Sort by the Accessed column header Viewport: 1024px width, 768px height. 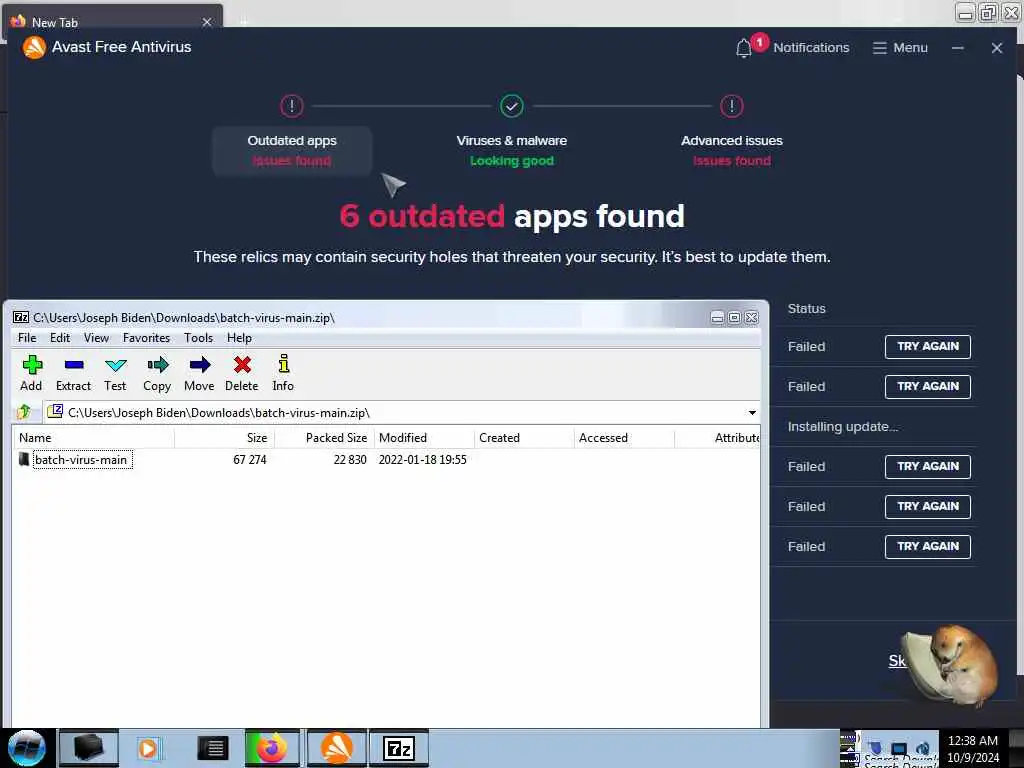click(x=624, y=438)
